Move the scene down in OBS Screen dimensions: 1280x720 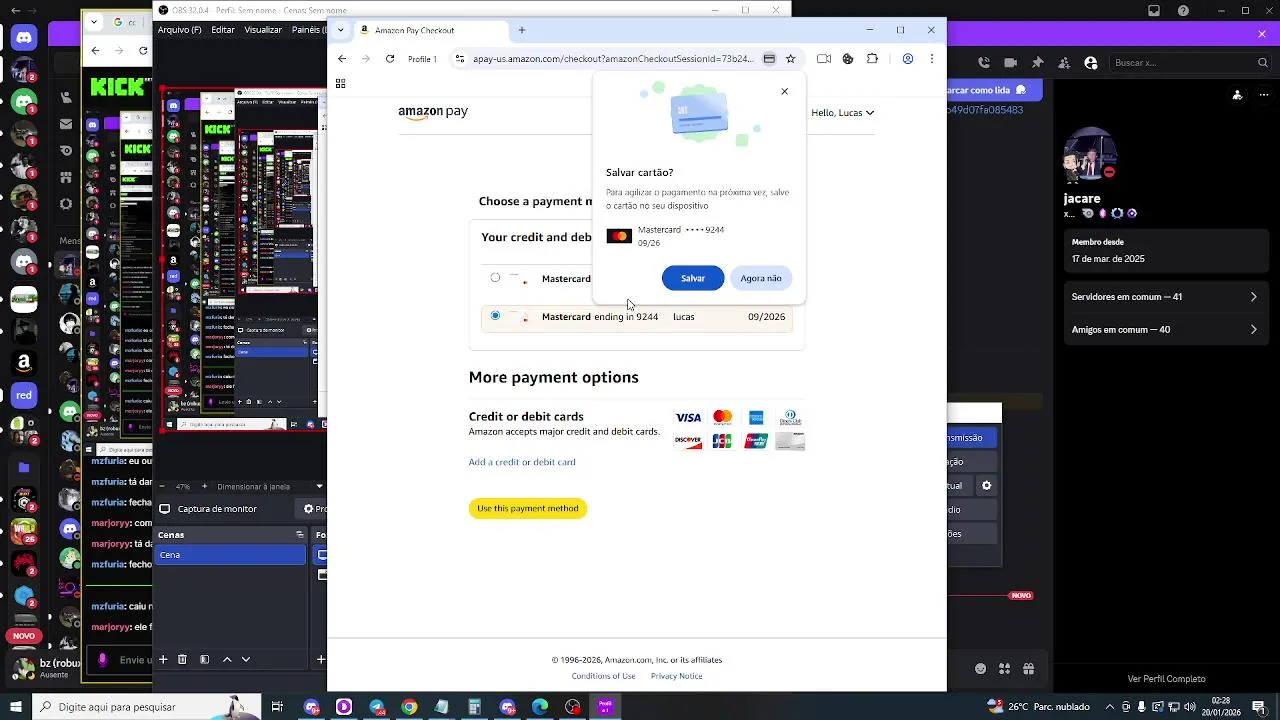click(x=246, y=659)
